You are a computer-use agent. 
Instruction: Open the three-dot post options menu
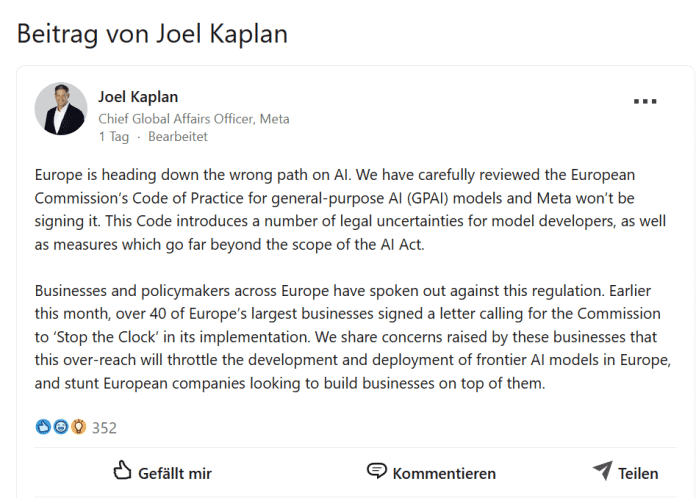645,101
